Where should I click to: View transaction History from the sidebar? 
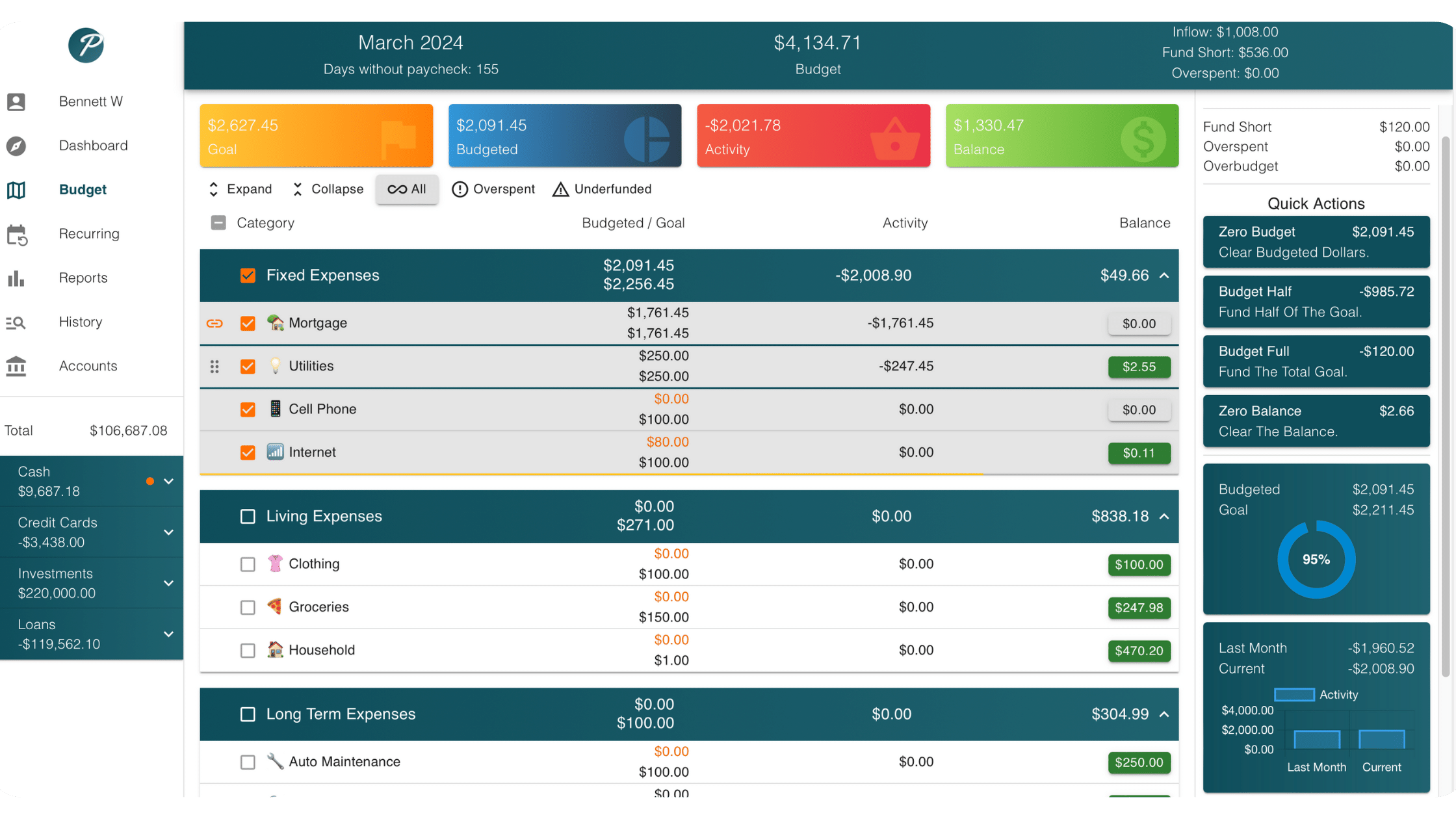(x=80, y=322)
